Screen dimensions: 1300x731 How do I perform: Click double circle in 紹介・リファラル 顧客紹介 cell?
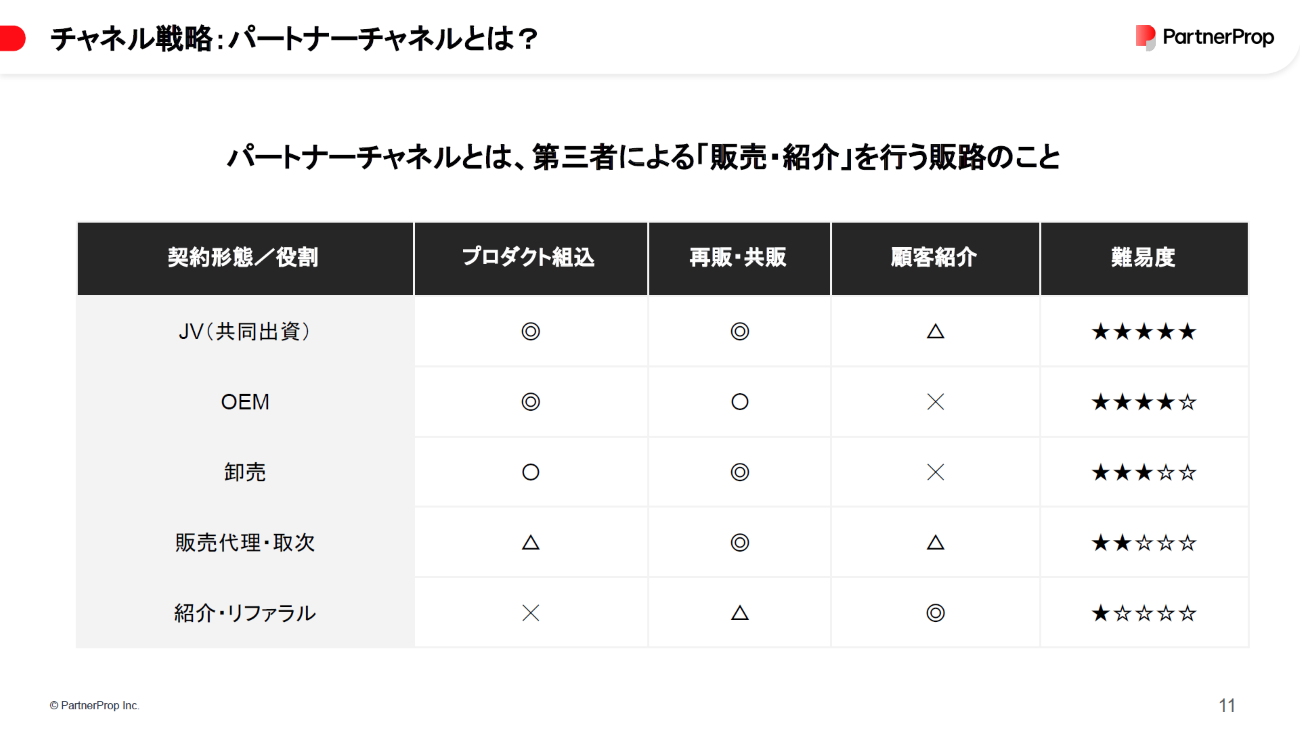point(936,613)
